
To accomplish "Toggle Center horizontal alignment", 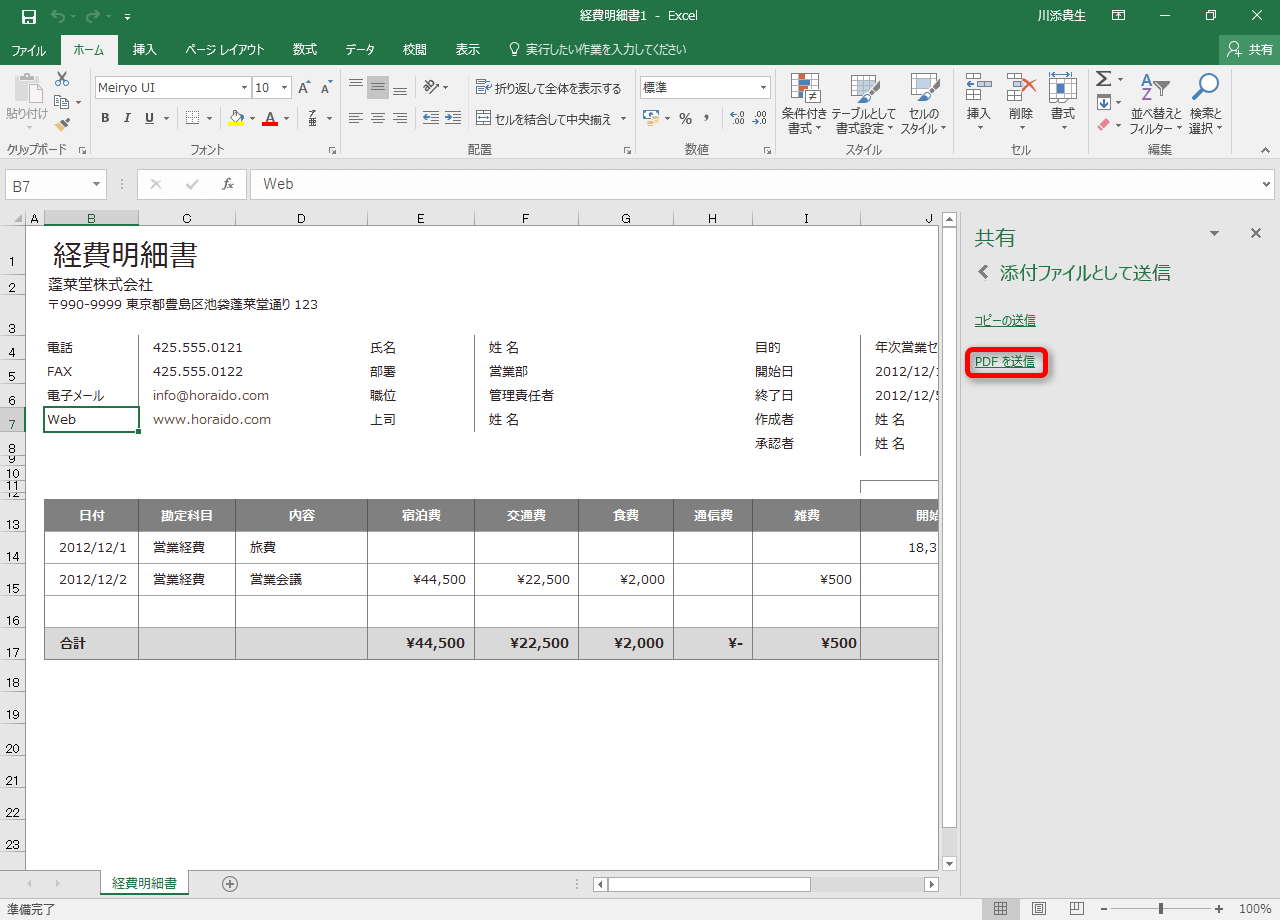I will click(378, 118).
